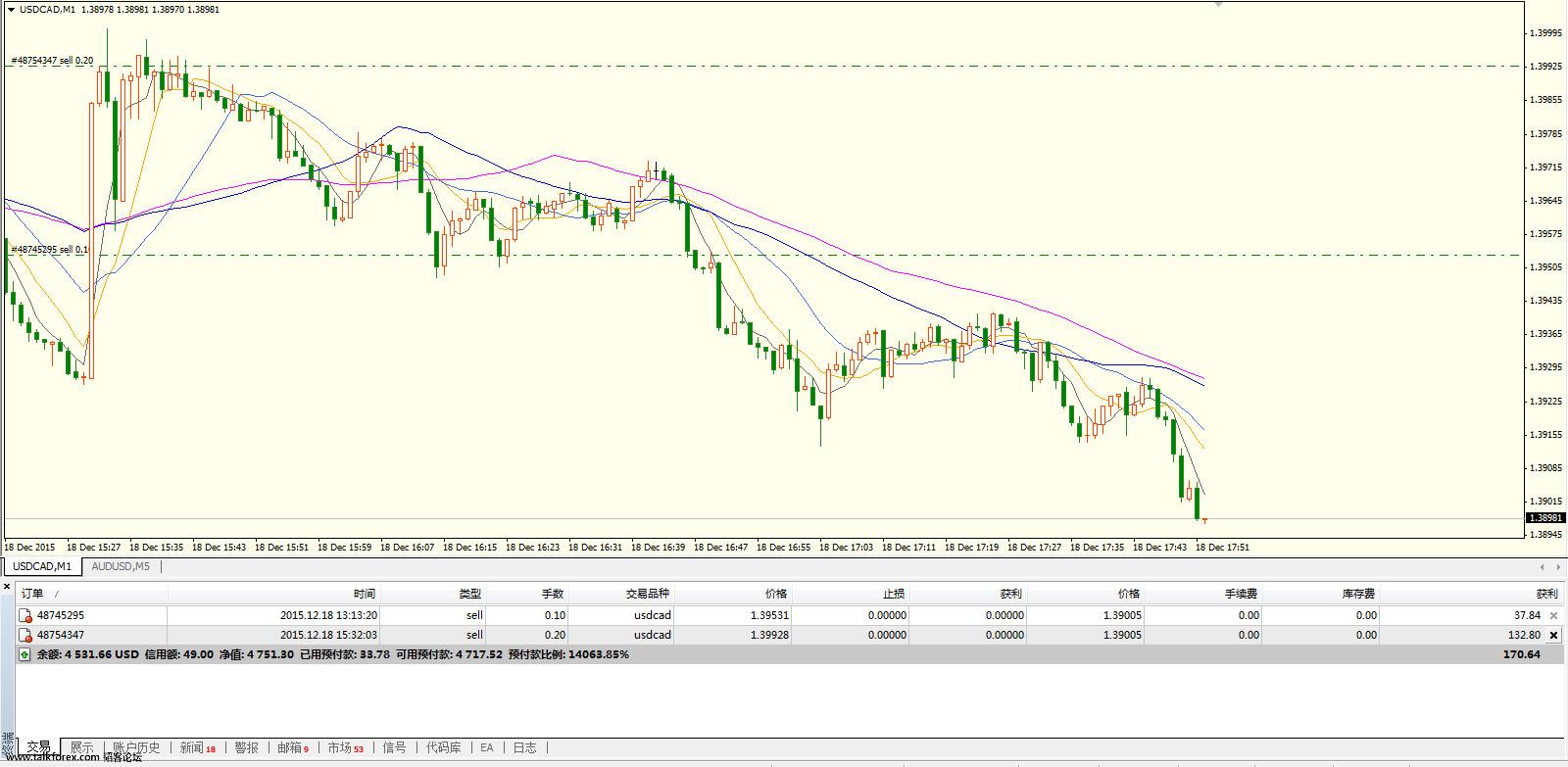
Task: Click the chart shift marker at chart top
Action: 1218,5
